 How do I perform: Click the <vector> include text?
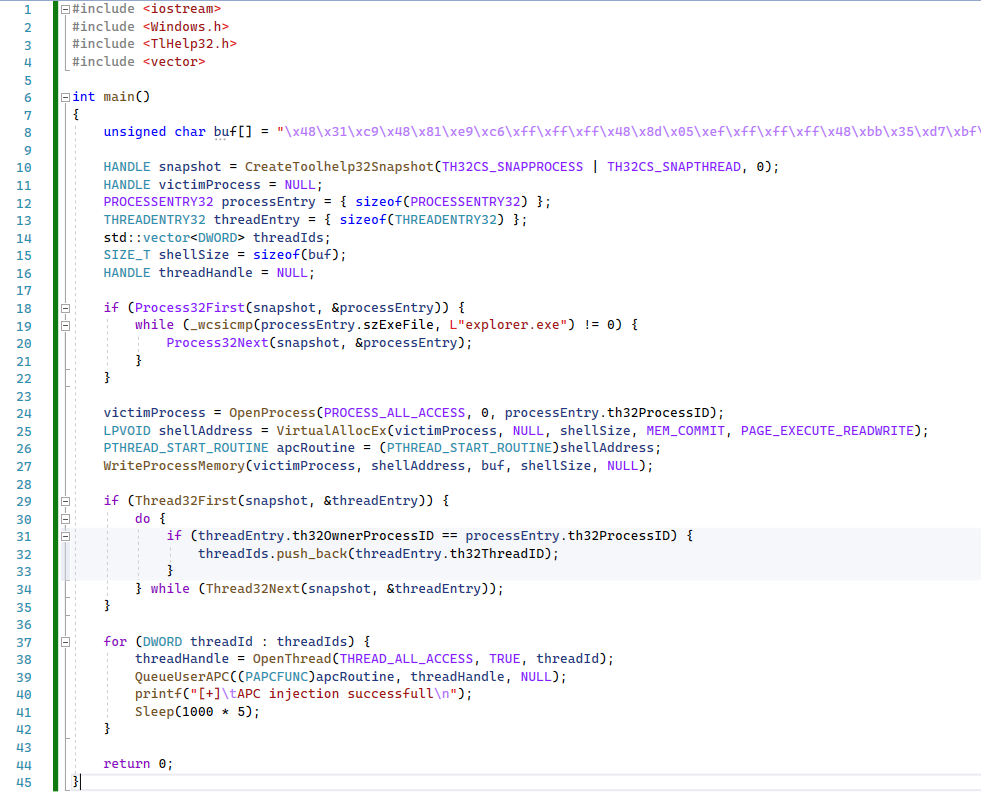pyautogui.click(x=174, y=61)
